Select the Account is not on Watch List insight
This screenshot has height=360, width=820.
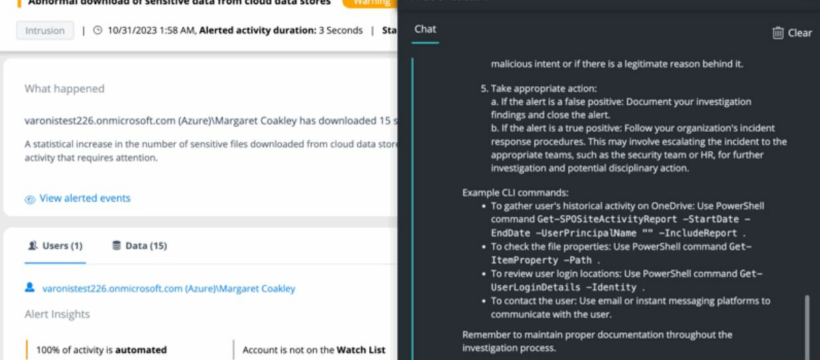coord(314,350)
